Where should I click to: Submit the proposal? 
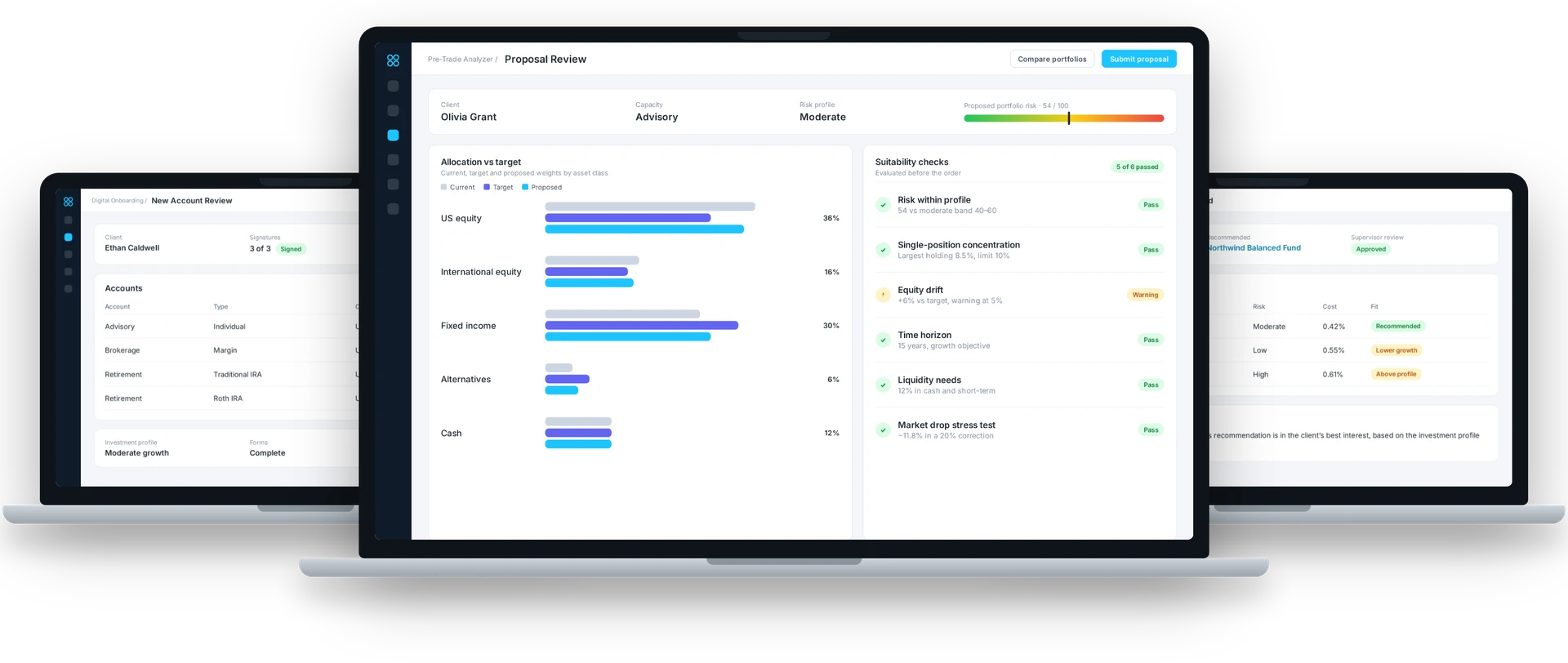click(x=1139, y=59)
